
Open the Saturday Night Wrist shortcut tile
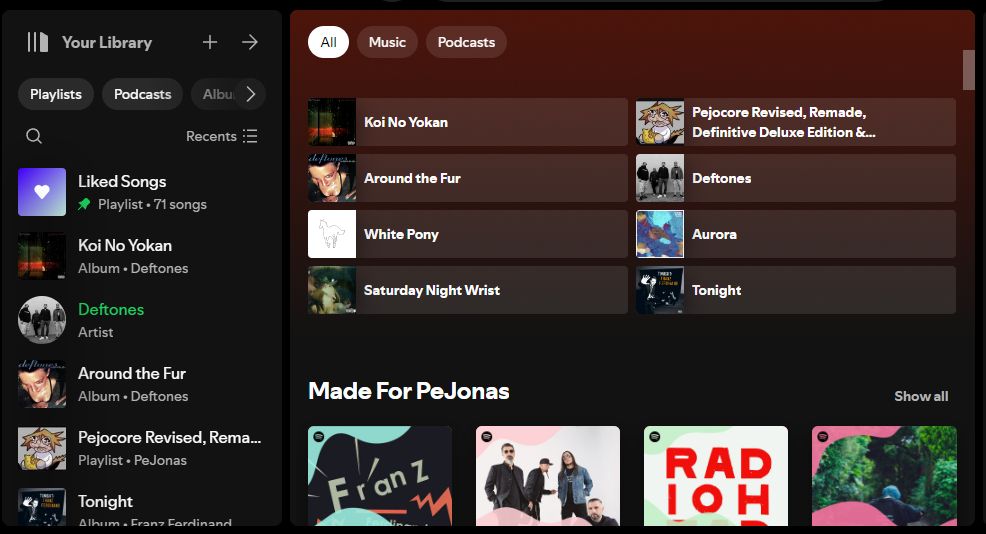(468, 290)
